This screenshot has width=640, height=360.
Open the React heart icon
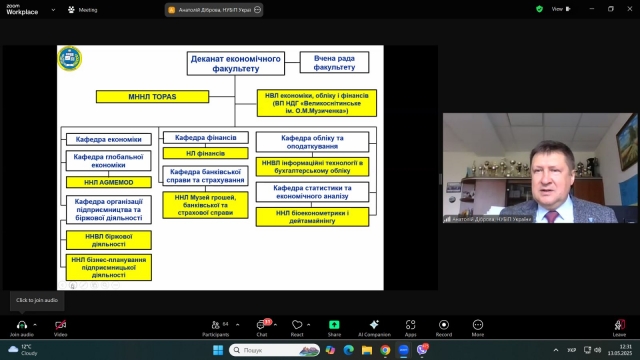tap(297, 325)
